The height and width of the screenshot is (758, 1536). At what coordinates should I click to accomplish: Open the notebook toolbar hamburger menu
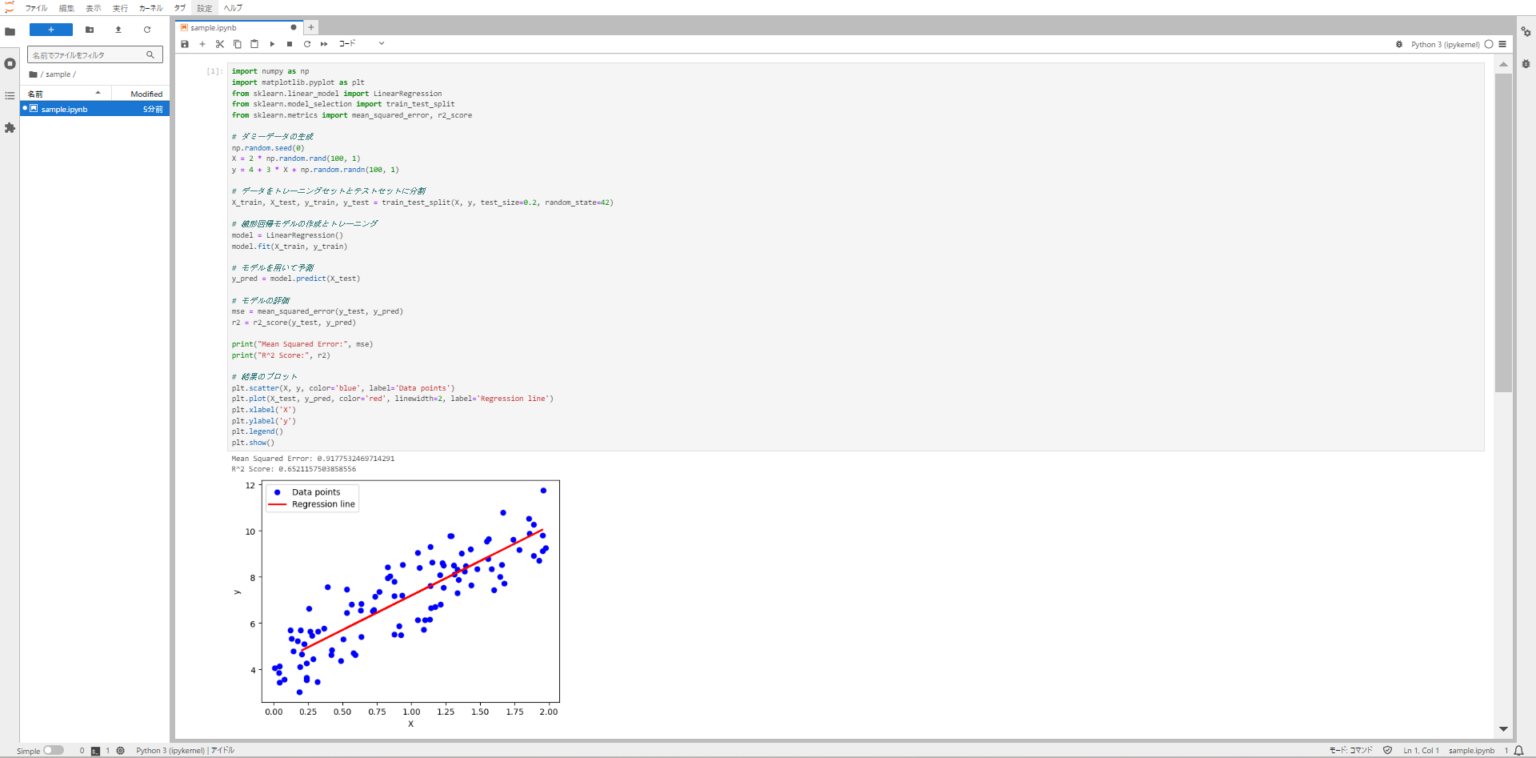(x=1502, y=44)
